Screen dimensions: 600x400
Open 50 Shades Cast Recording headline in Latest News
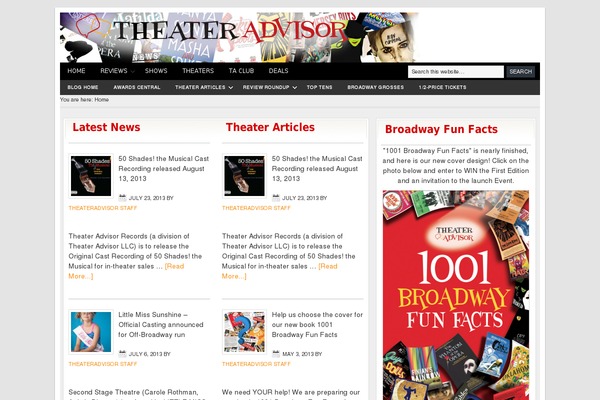point(163,168)
